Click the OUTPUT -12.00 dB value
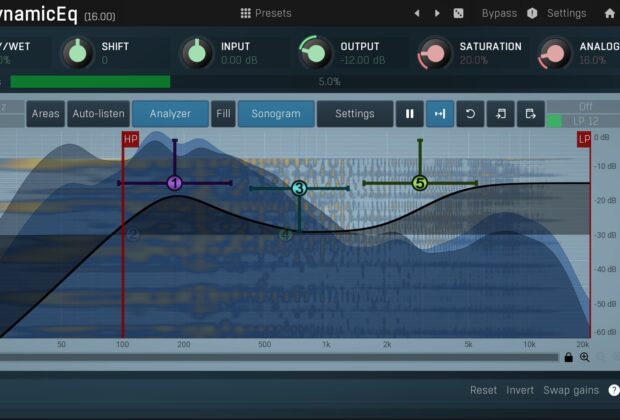The width and height of the screenshot is (620, 420). coord(363,60)
